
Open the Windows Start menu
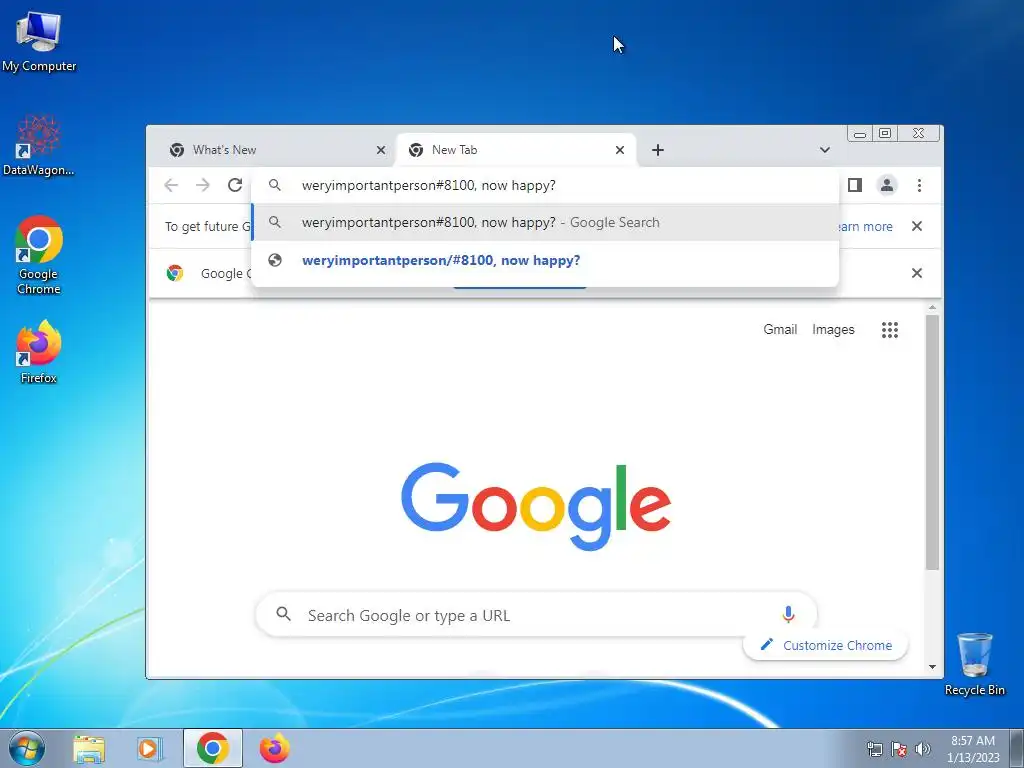(x=26, y=748)
